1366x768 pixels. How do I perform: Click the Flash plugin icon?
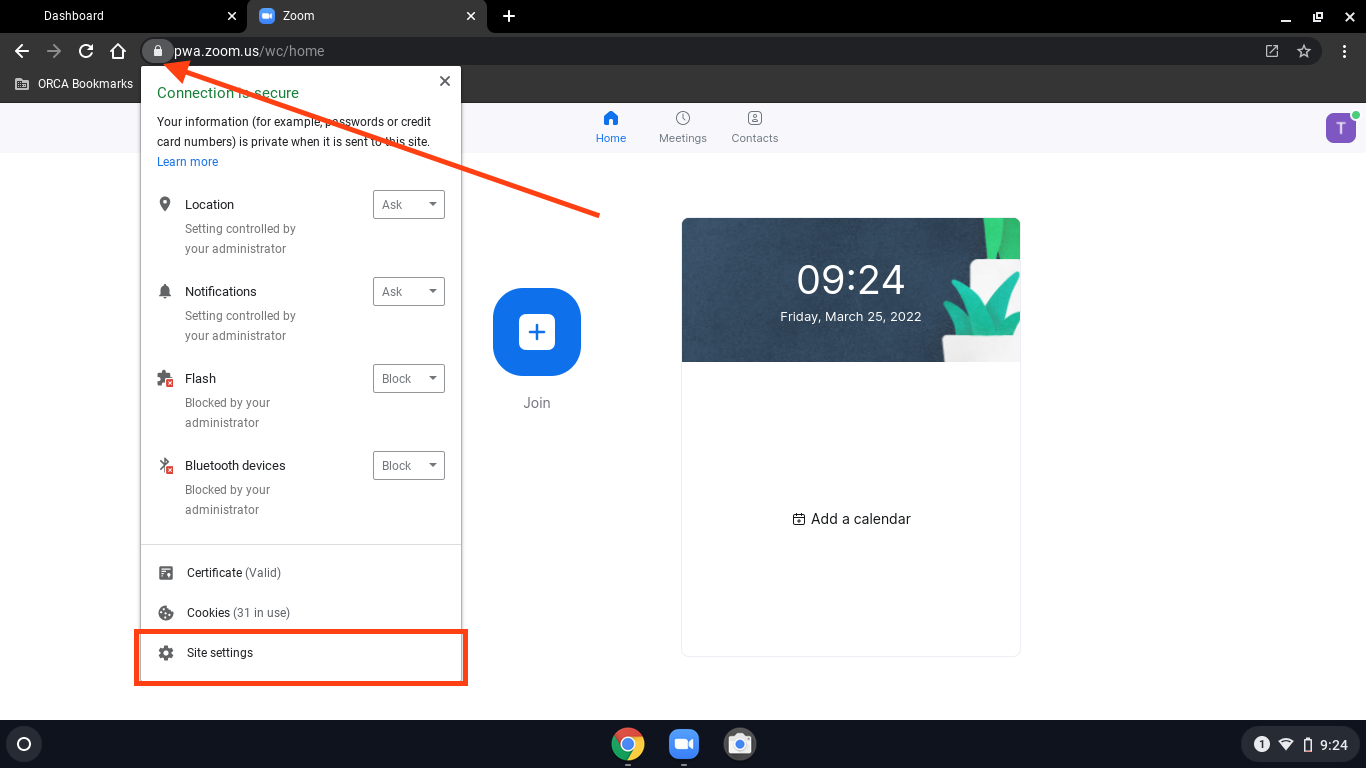tap(165, 378)
